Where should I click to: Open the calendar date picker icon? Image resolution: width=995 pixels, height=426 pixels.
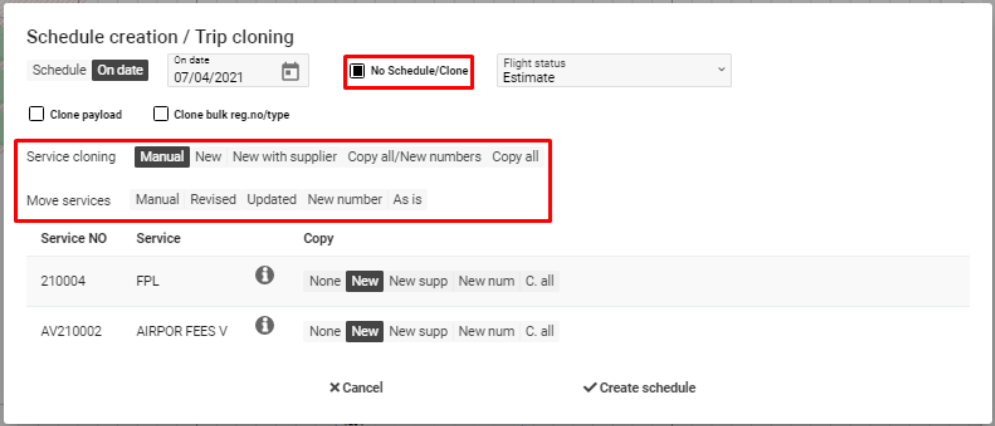[x=290, y=71]
